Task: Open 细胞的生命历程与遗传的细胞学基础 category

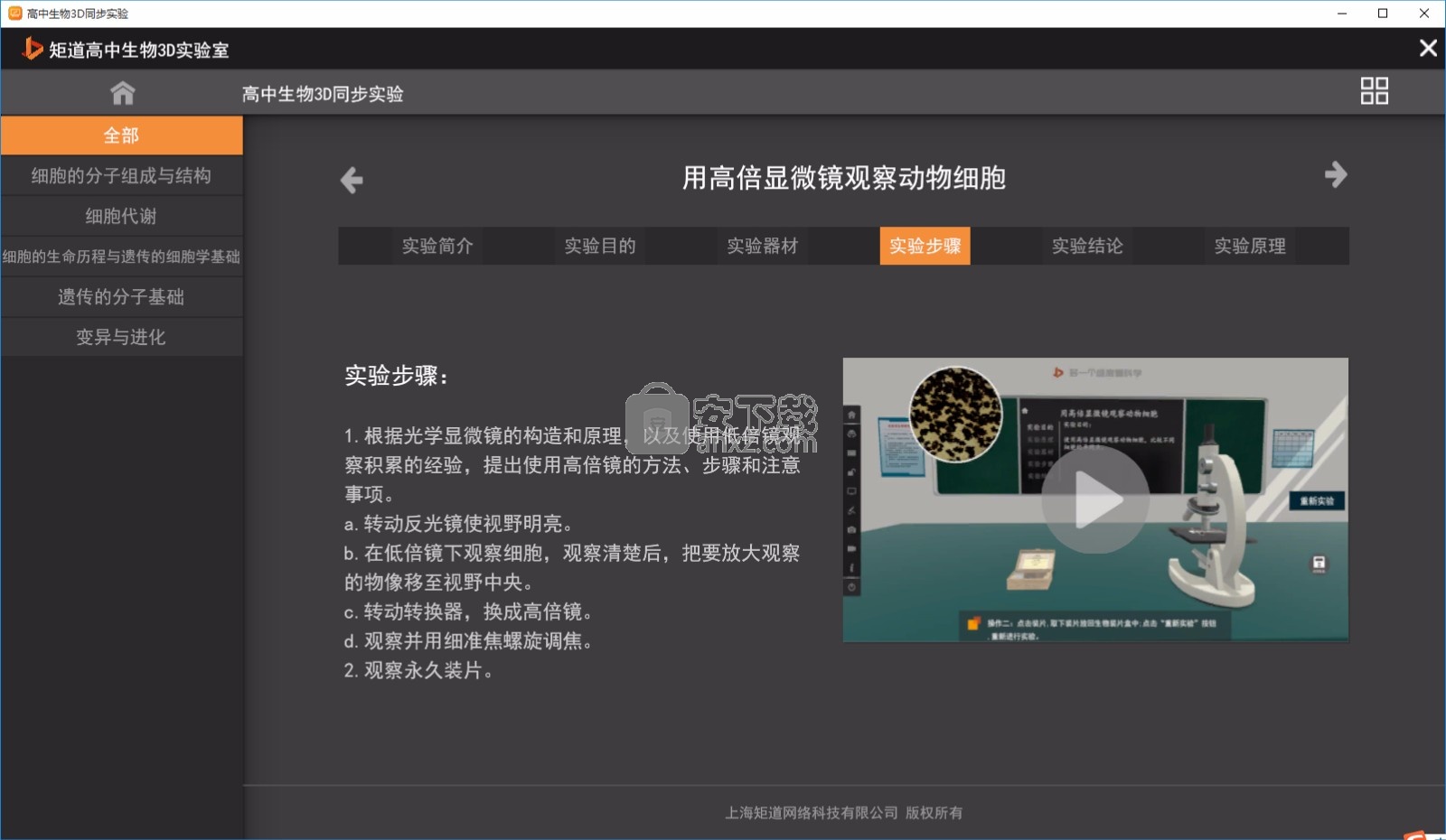Action: 121,257
